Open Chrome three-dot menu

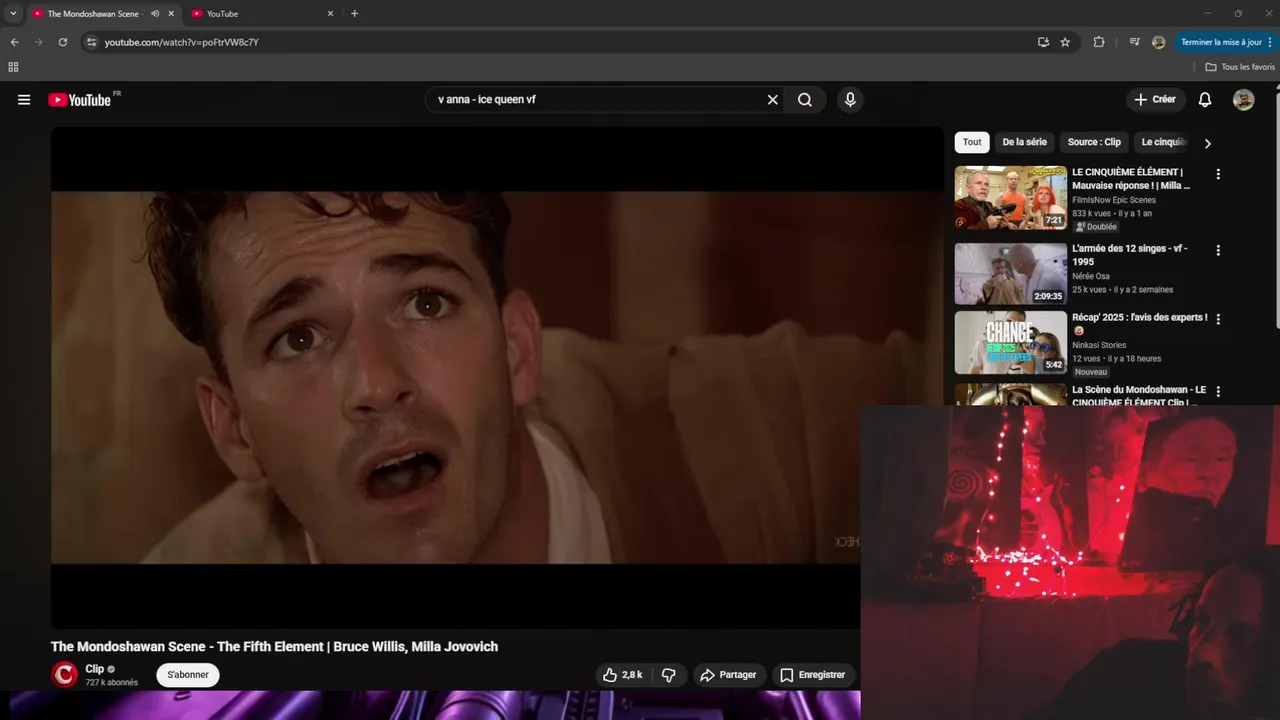(1271, 42)
